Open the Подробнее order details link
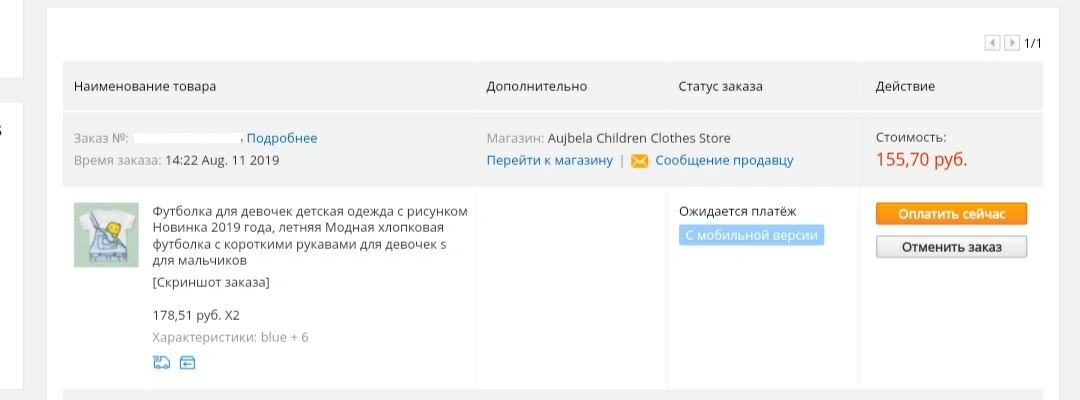 [x=282, y=138]
